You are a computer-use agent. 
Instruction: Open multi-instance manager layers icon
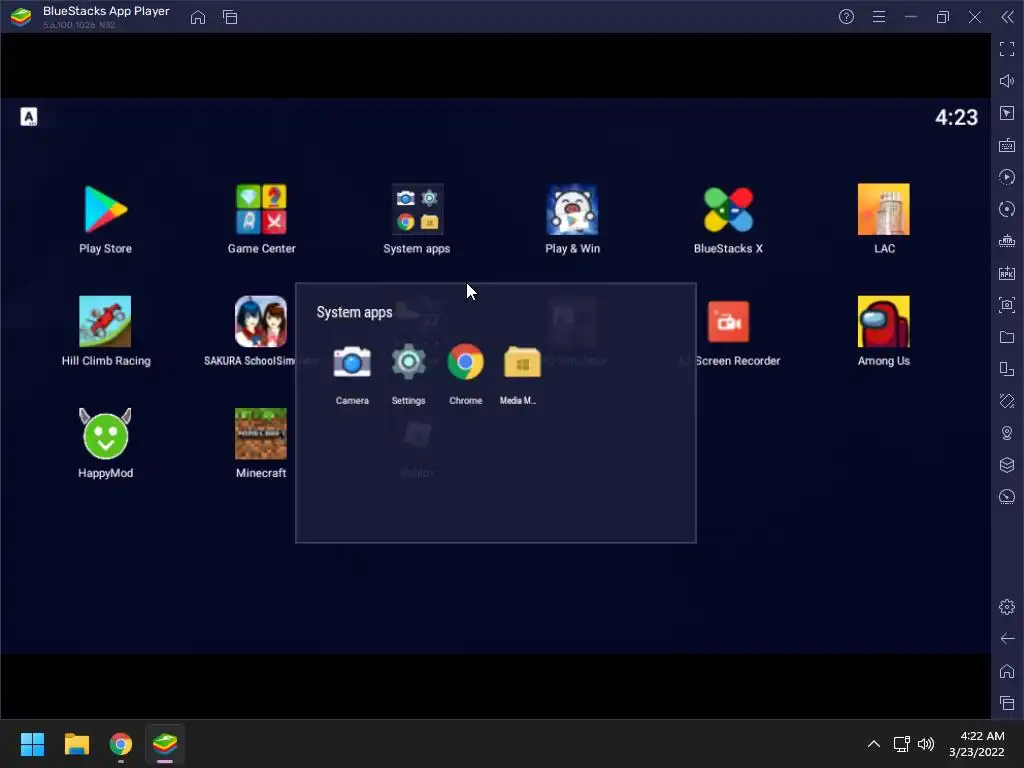coord(1007,465)
